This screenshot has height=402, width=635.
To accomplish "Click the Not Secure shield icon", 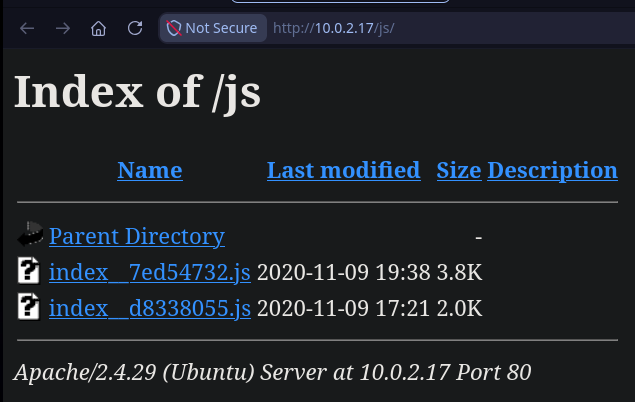I will (x=174, y=28).
